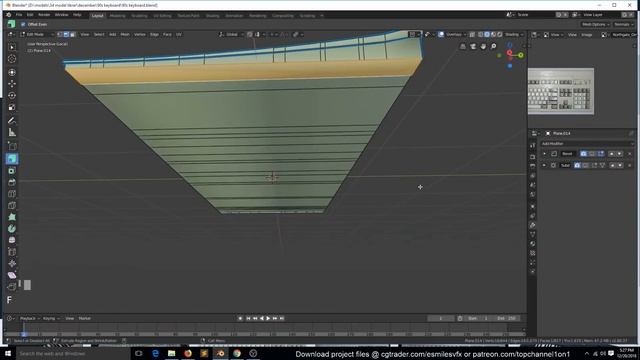
Task: Remove the Bevel modifier with X
Action: [629, 154]
